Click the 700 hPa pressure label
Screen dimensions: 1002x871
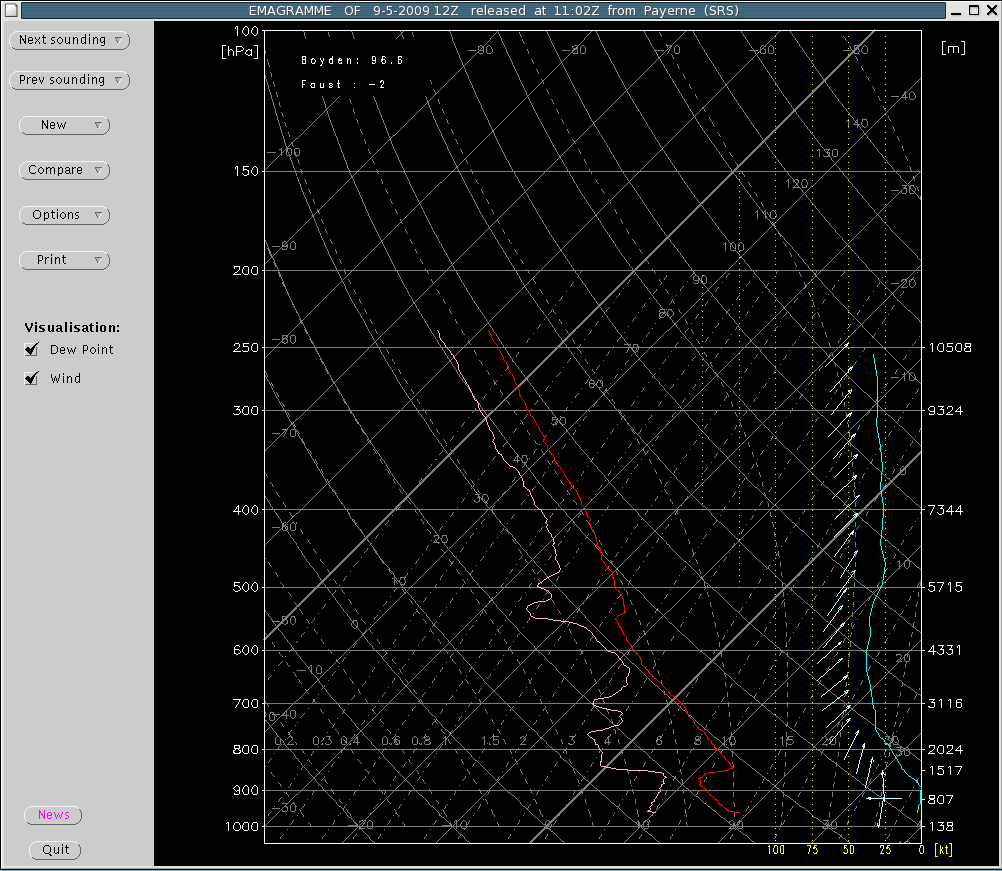pyautogui.click(x=245, y=704)
